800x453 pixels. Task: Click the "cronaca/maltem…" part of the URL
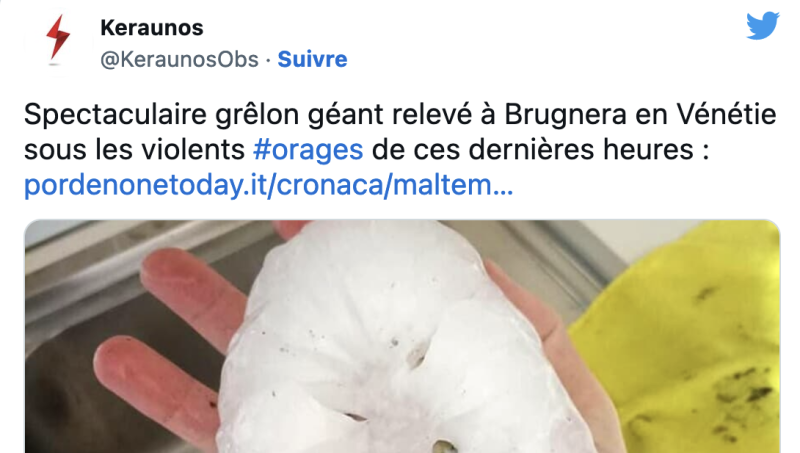(394, 185)
